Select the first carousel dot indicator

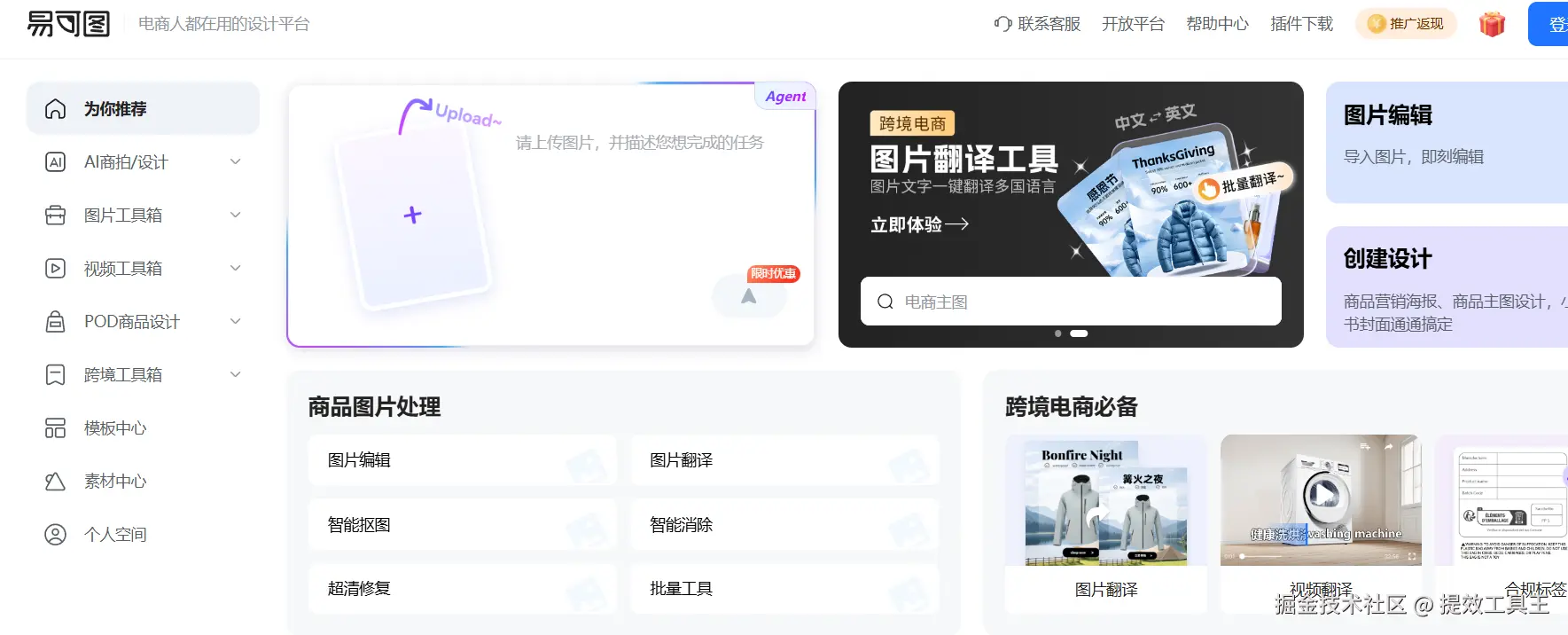click(x=1057, y=333)
